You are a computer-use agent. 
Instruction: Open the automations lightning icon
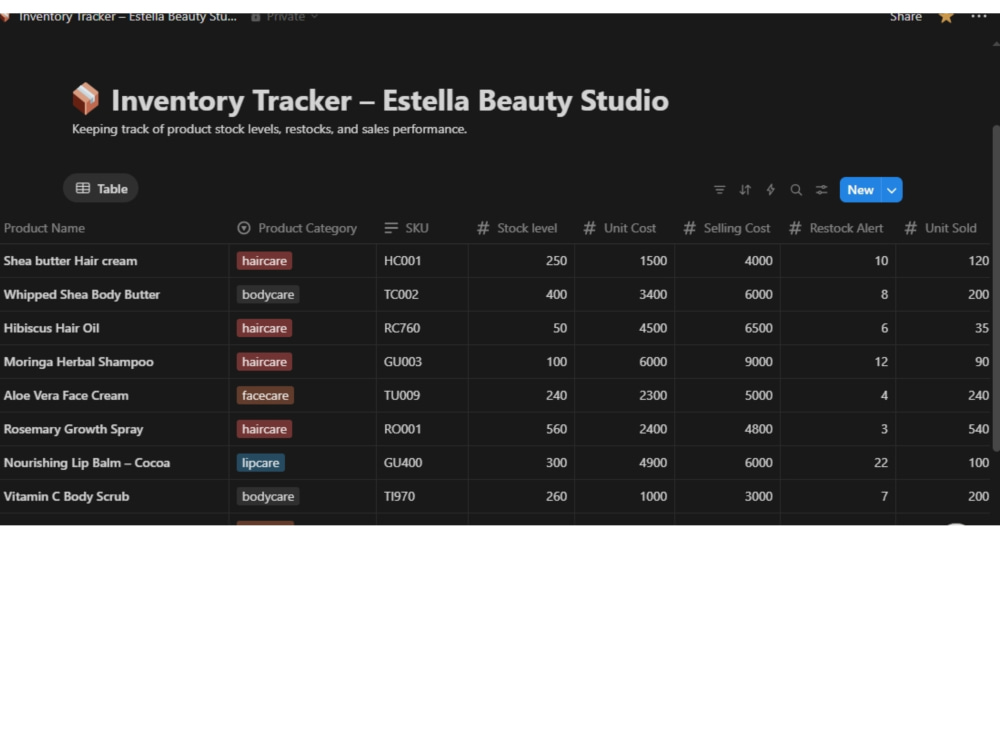pos(770,189)
